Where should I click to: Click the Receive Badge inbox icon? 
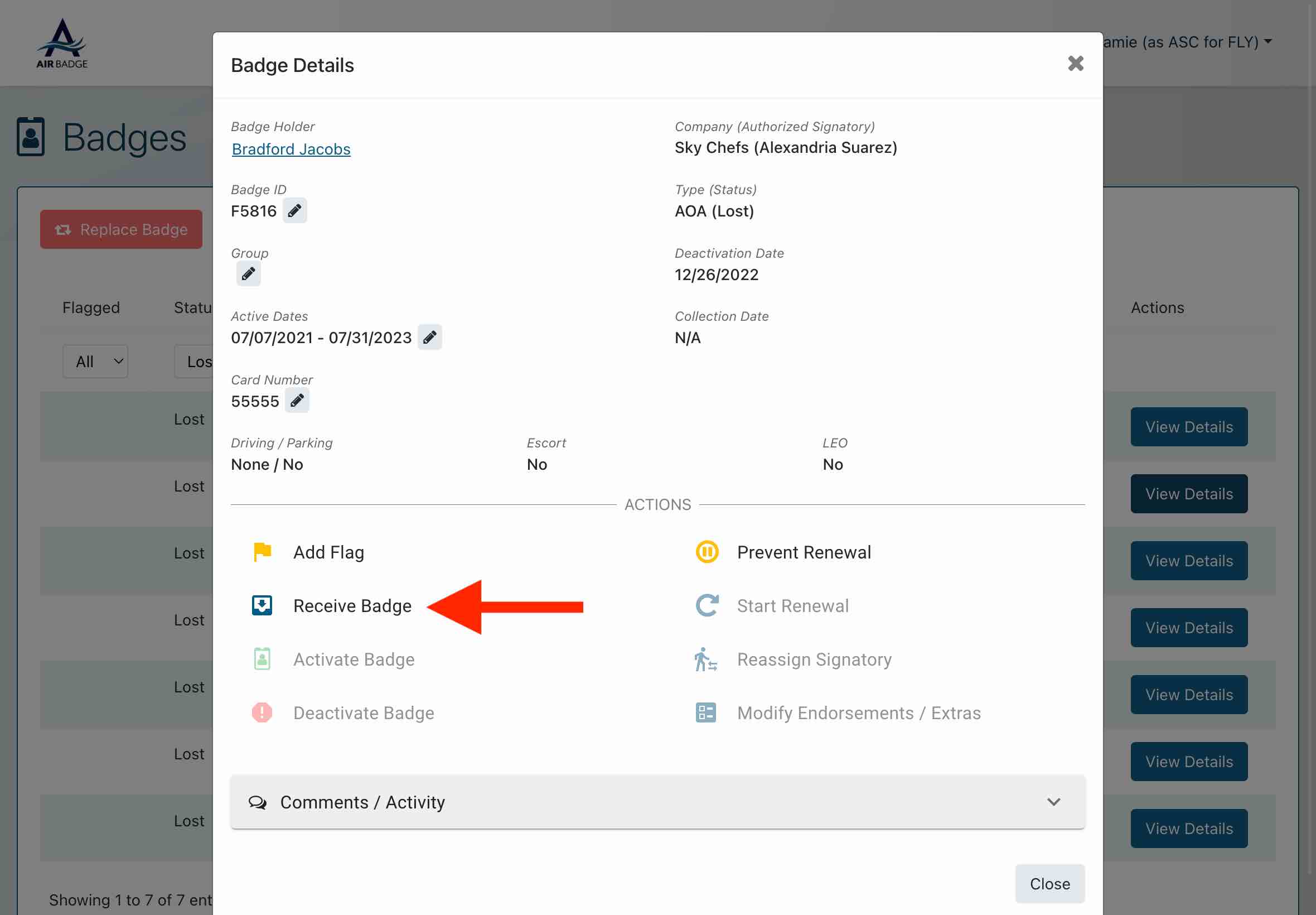point(262,605)
